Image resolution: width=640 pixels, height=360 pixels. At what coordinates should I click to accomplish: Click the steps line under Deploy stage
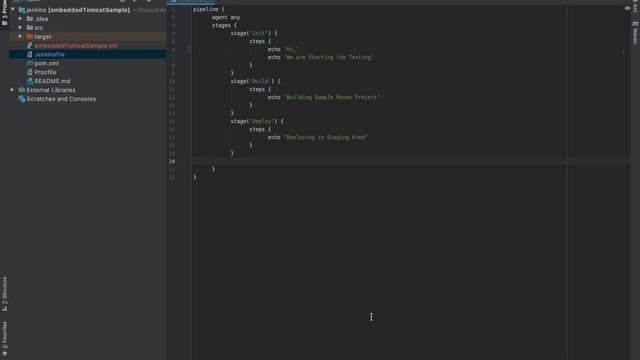pos(260,129)
